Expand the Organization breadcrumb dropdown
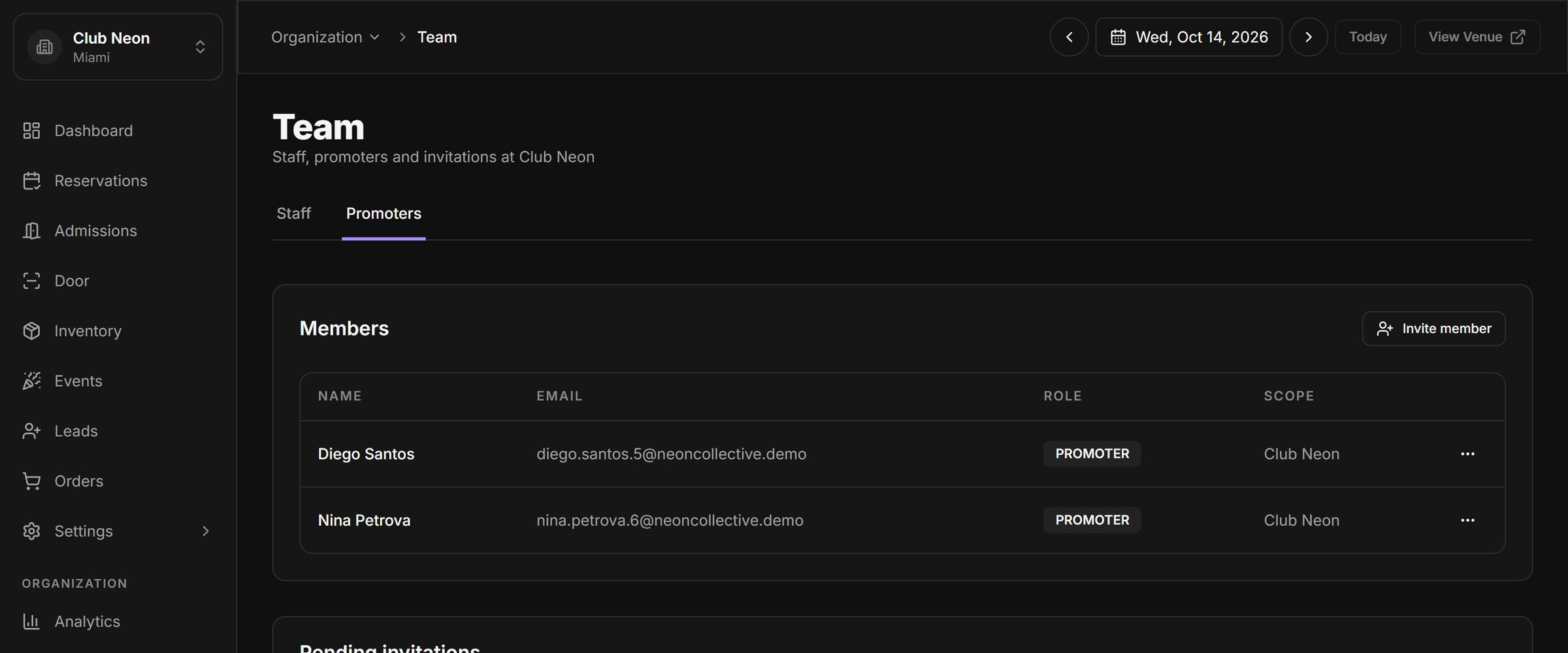Viewport: 1568px width, 653px height. (325, 37)
